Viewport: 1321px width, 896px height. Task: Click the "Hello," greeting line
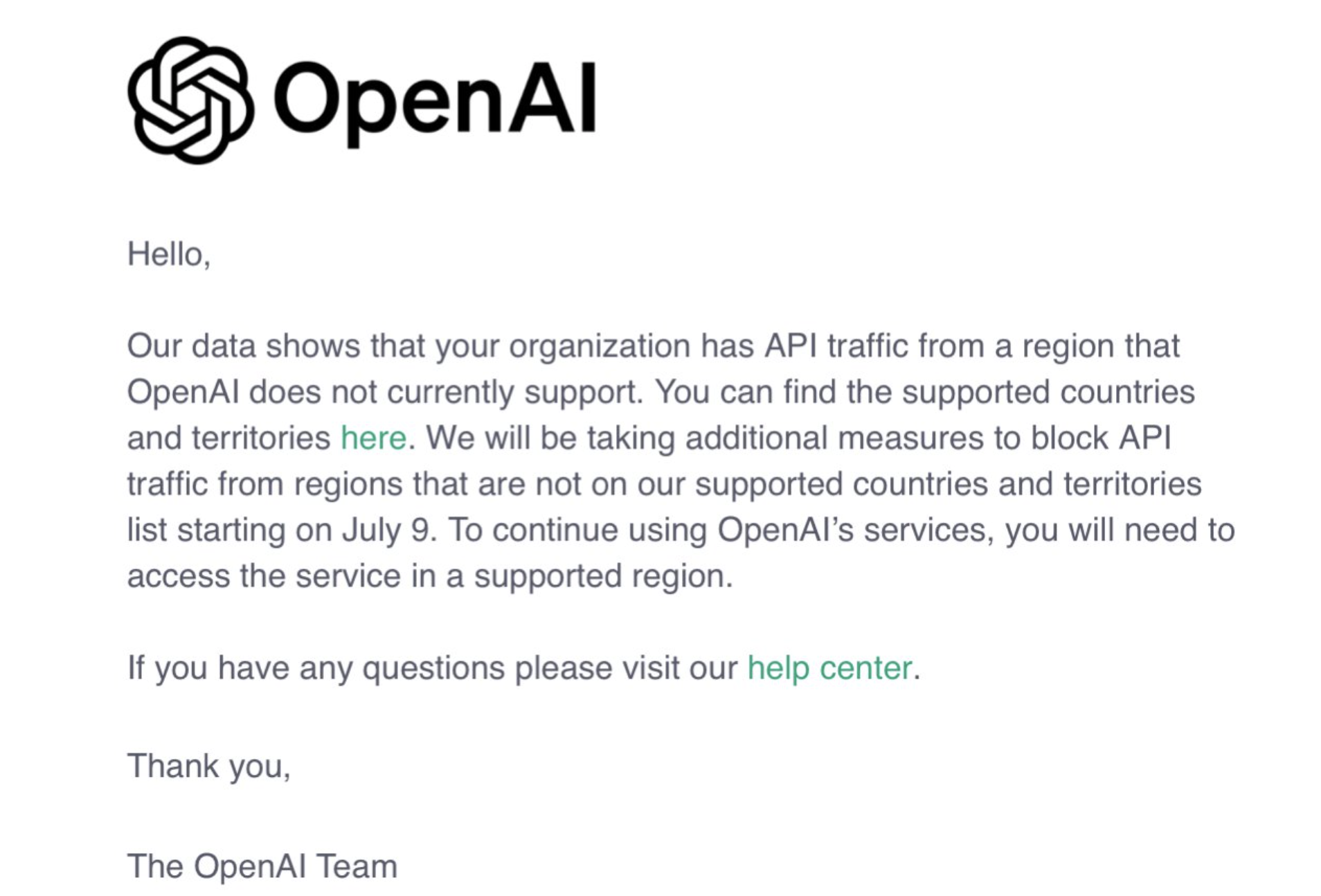pyautogui.click(x=169, y=255)
